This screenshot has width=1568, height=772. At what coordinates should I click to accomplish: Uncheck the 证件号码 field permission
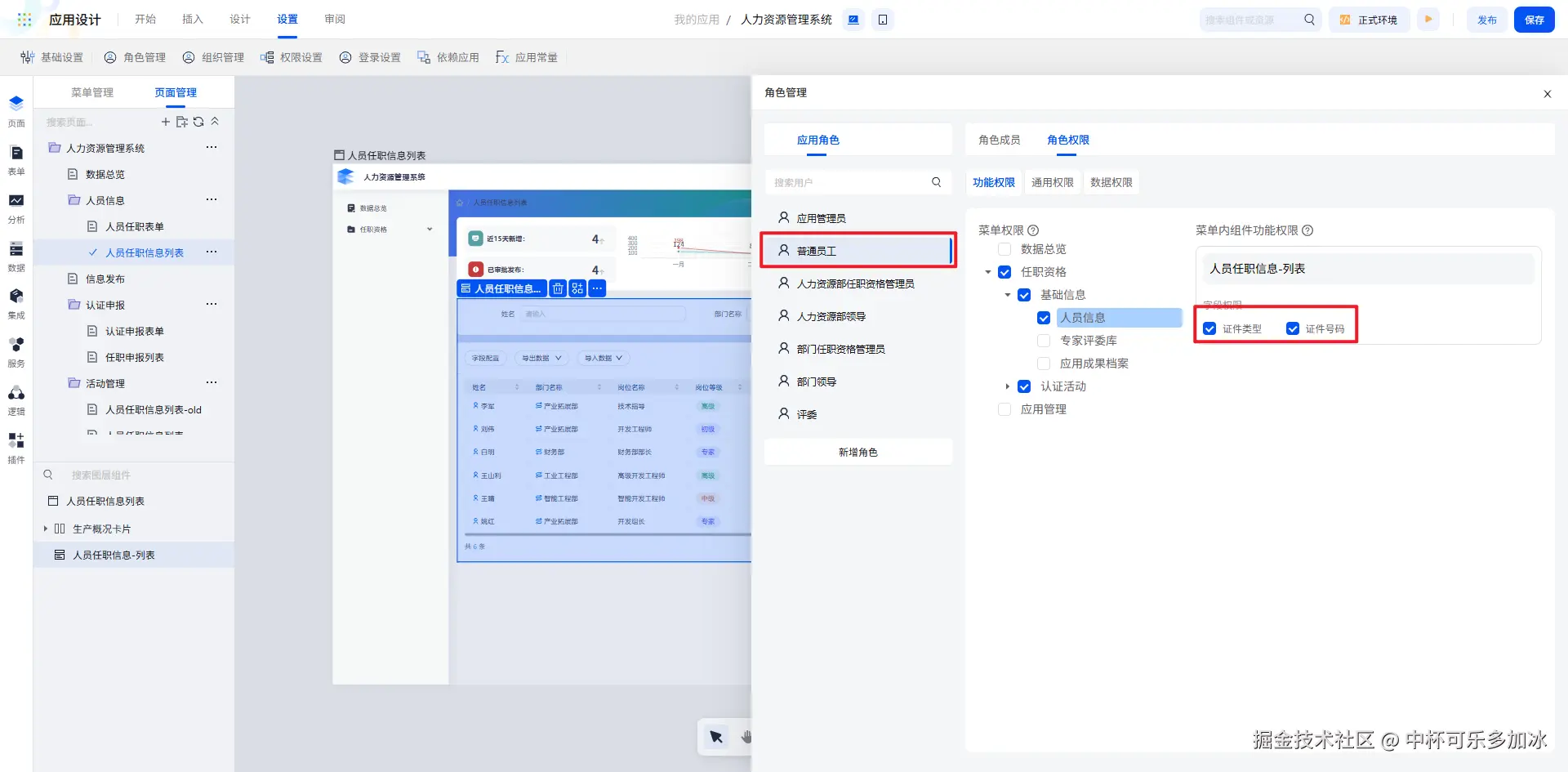pos(1293,328)
